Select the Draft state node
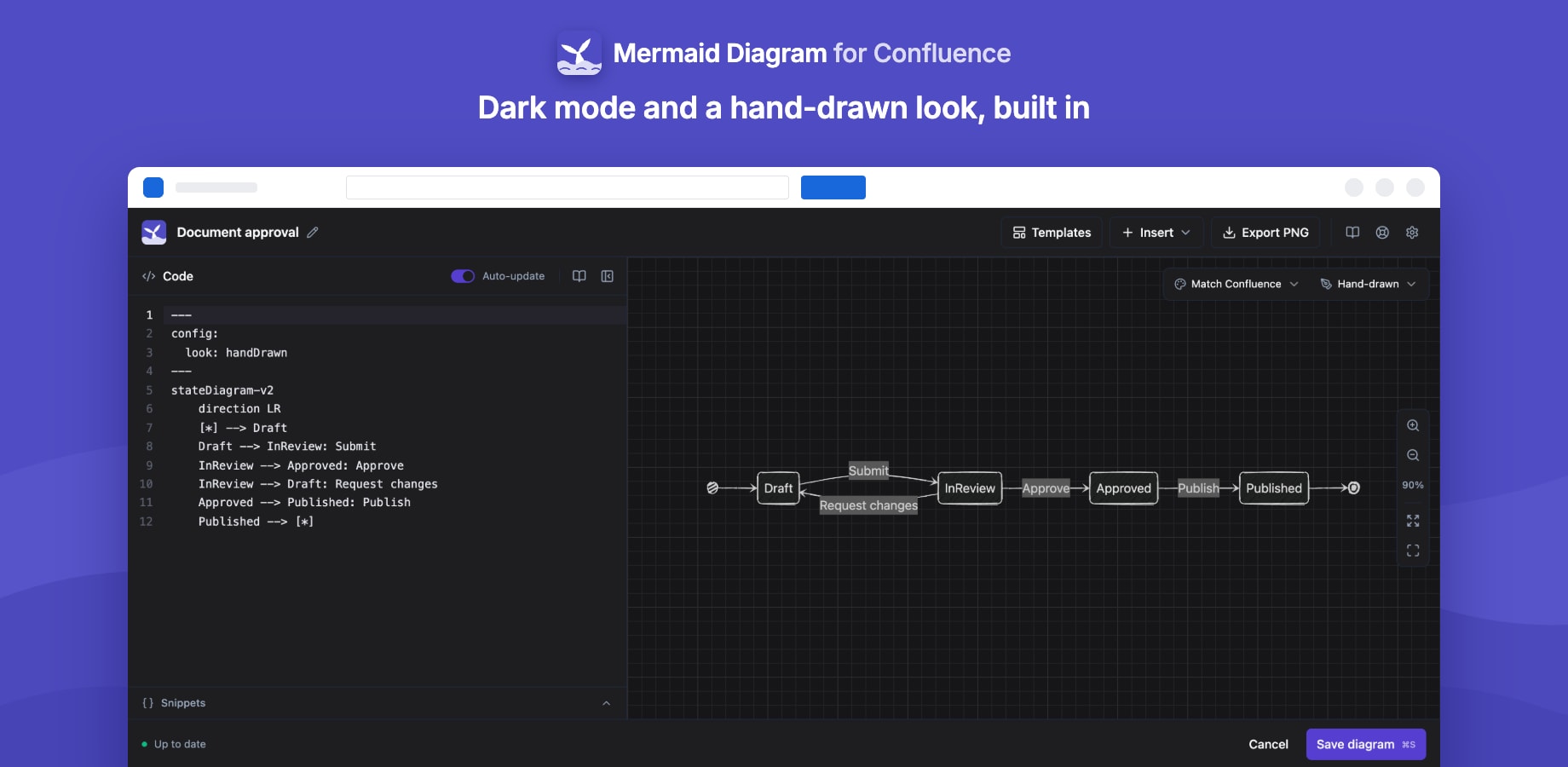The image size is (1568, 767). coord(778,488)
